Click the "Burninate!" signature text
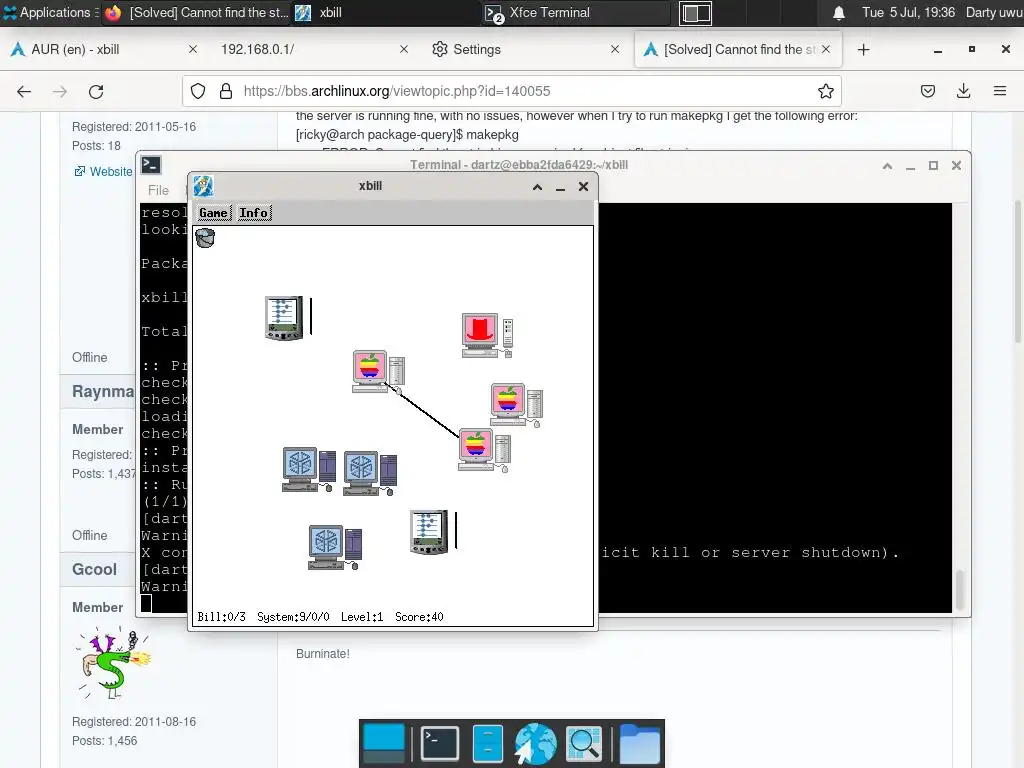Screen dimensions: 1024x768 (x=323, y=654)
